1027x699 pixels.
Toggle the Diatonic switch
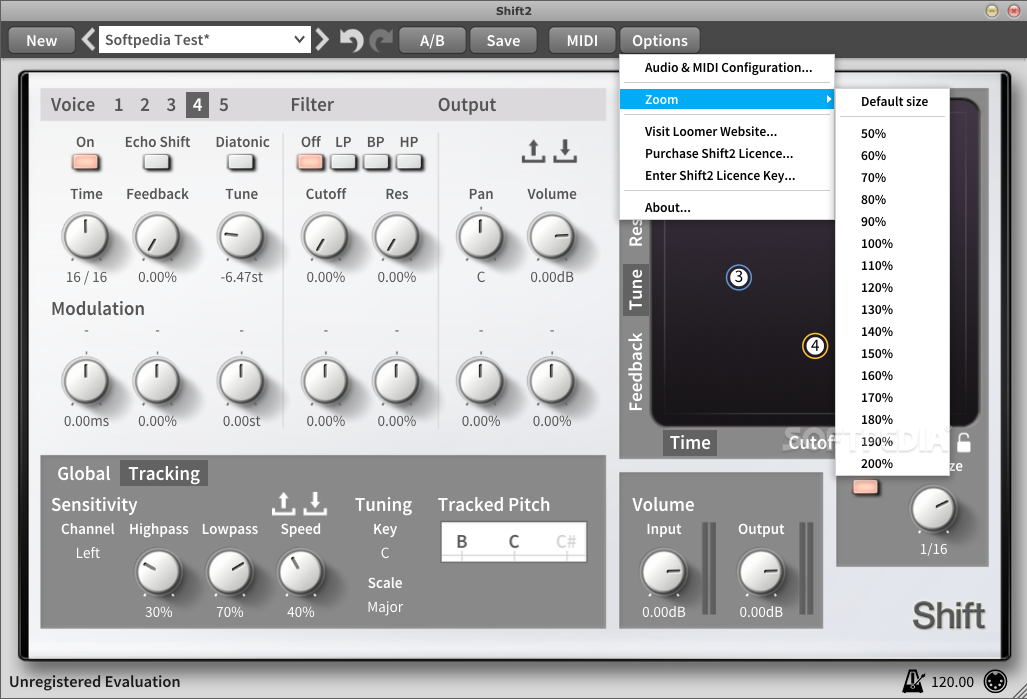pyautogui.click(x=241, y=162)
